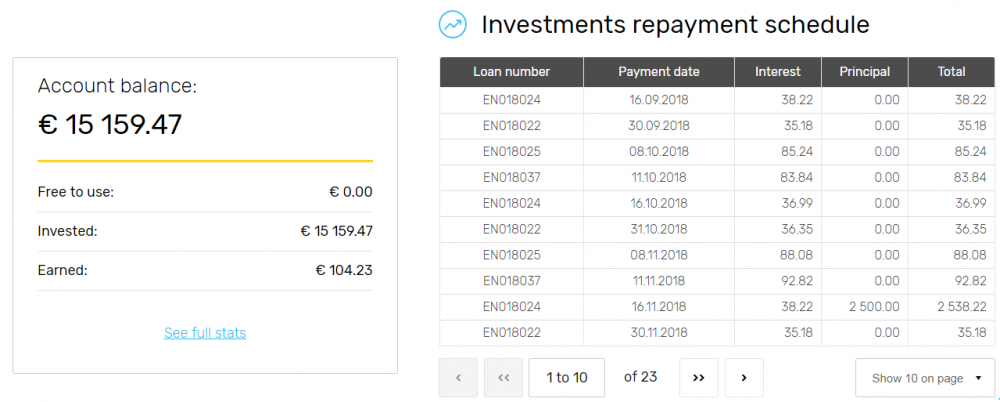Open the See full stats link

coord(205,333)
